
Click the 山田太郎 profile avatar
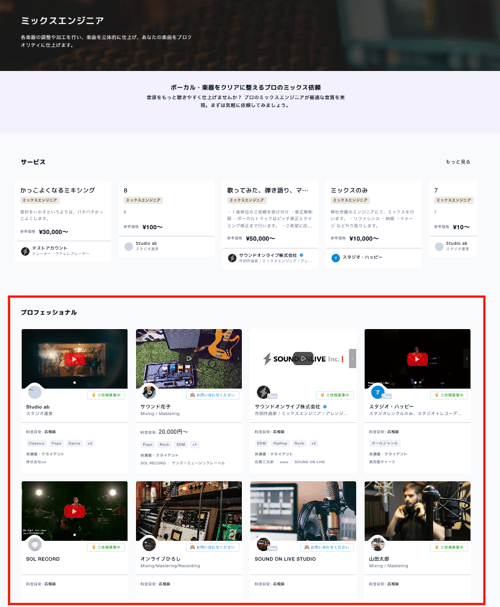[x=377, y=544]
